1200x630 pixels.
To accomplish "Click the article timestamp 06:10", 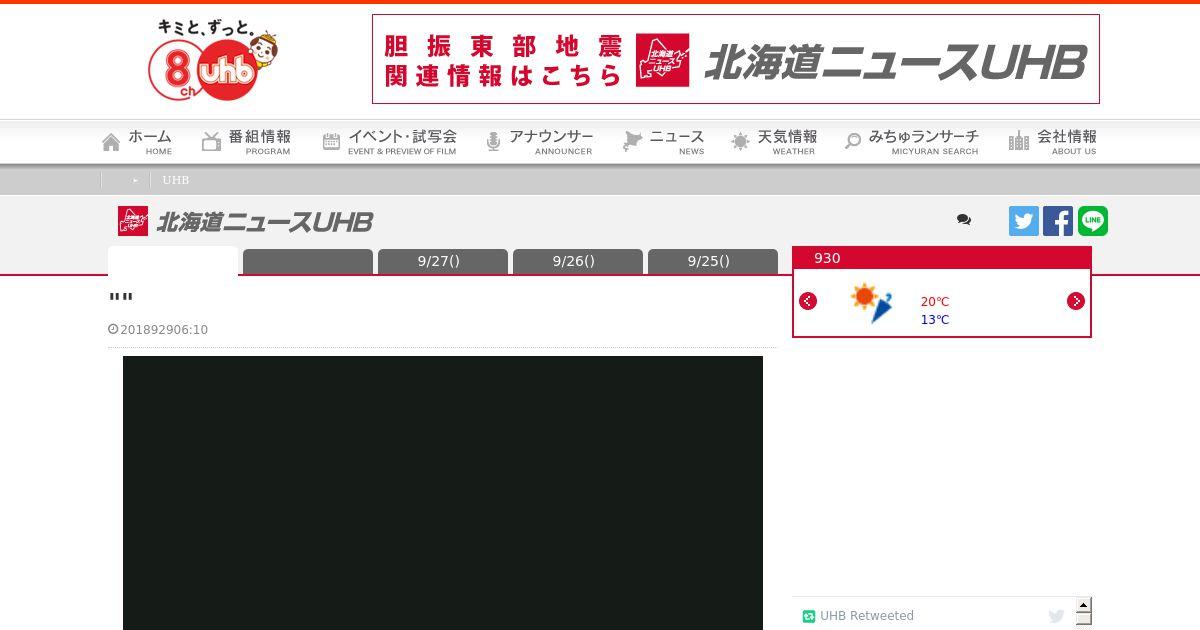I will [158, 330].
